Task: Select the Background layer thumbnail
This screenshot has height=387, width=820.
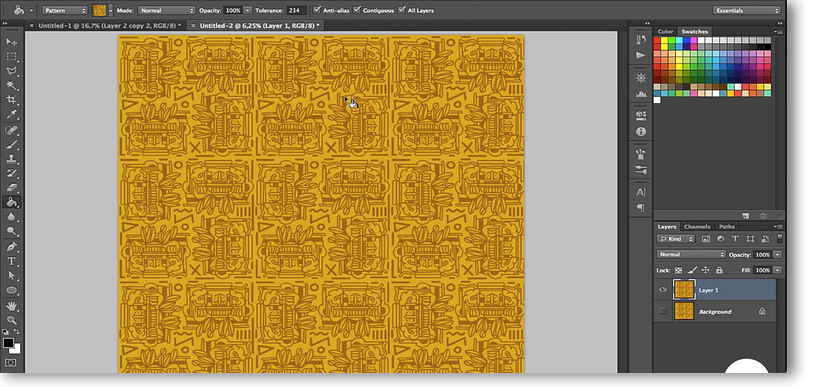Action: pyautogui.click(x=684, y=311)
